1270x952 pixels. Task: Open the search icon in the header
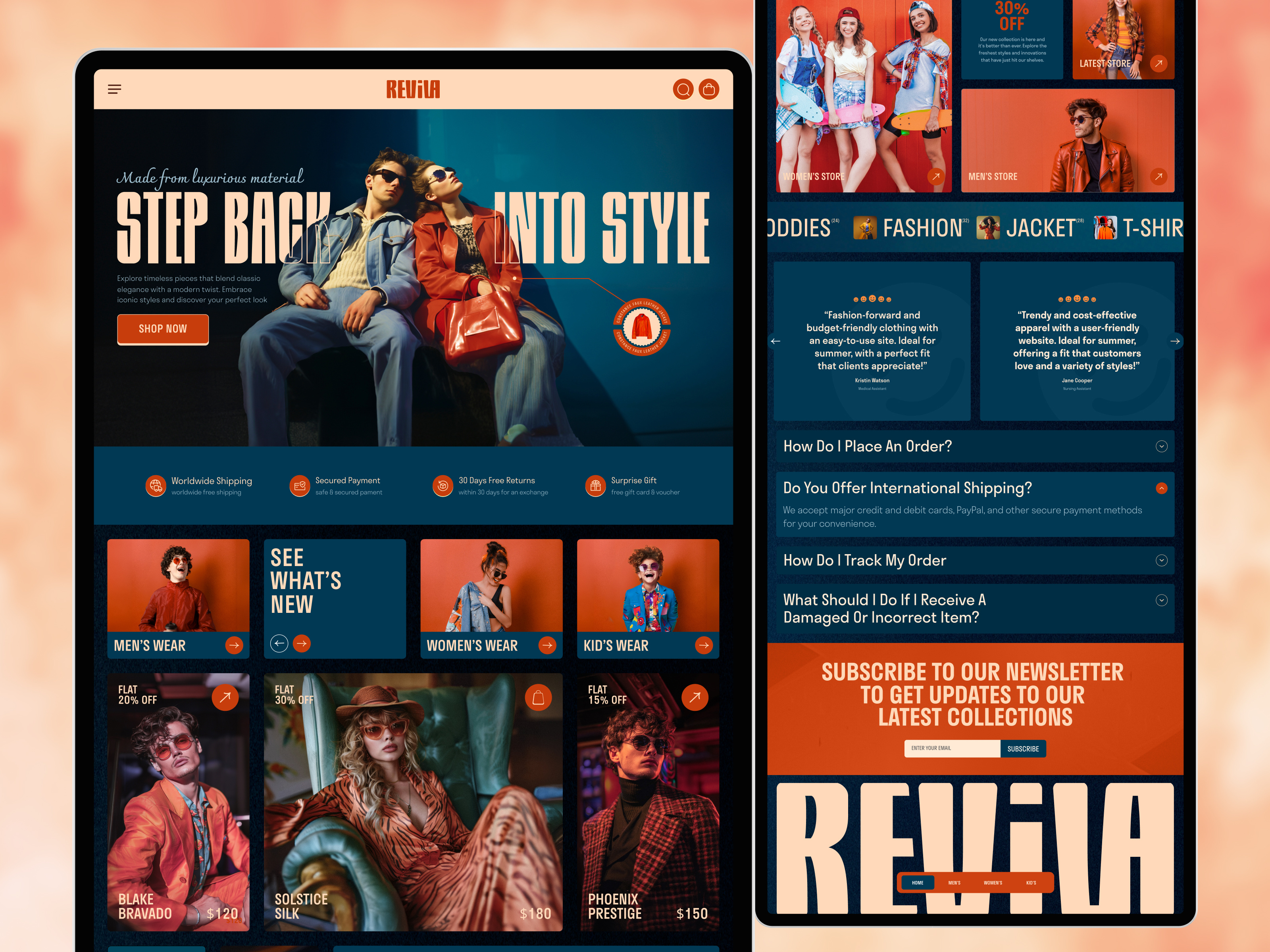(x=683, y=90)
